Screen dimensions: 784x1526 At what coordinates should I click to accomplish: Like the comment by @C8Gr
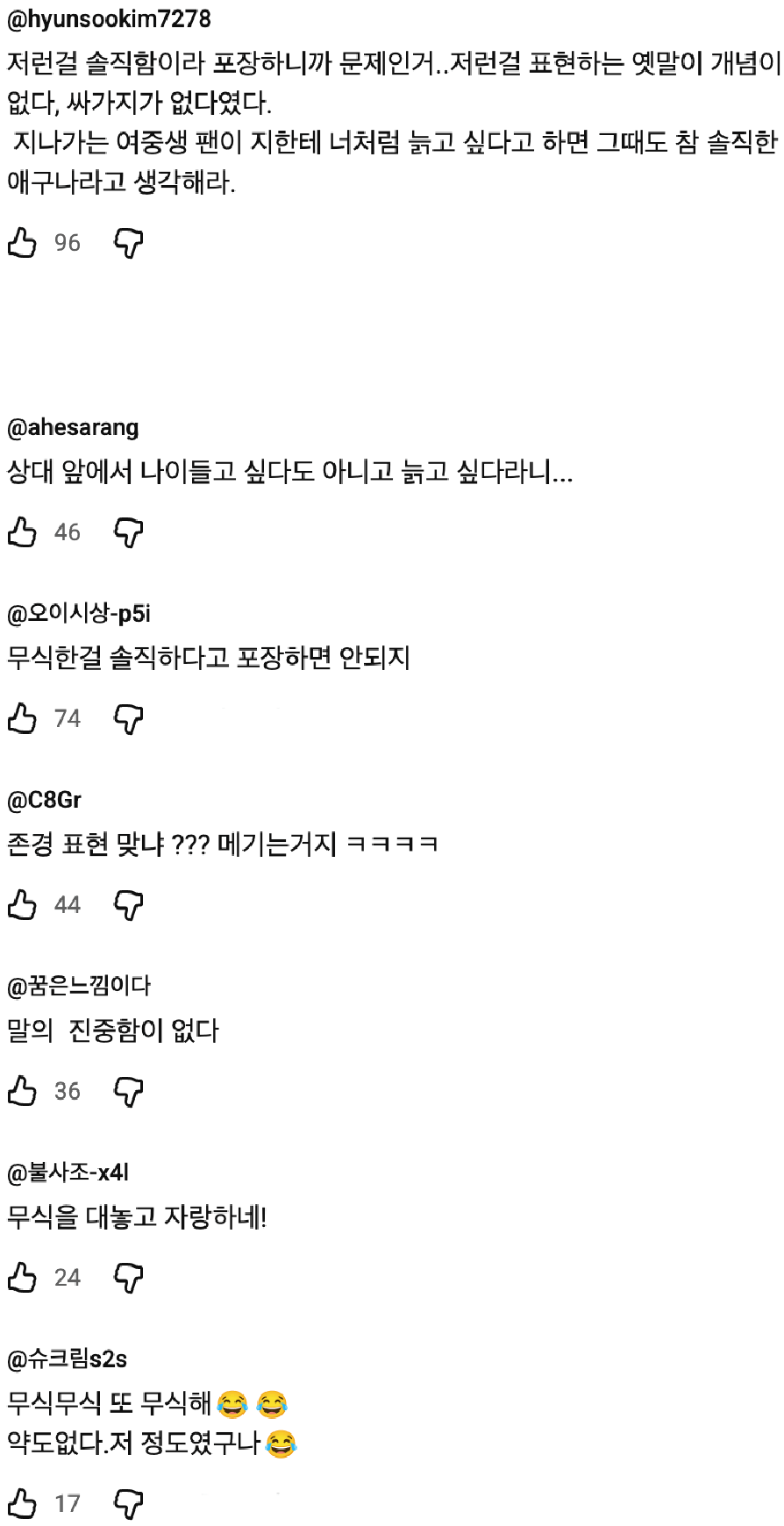pos(22,904)
